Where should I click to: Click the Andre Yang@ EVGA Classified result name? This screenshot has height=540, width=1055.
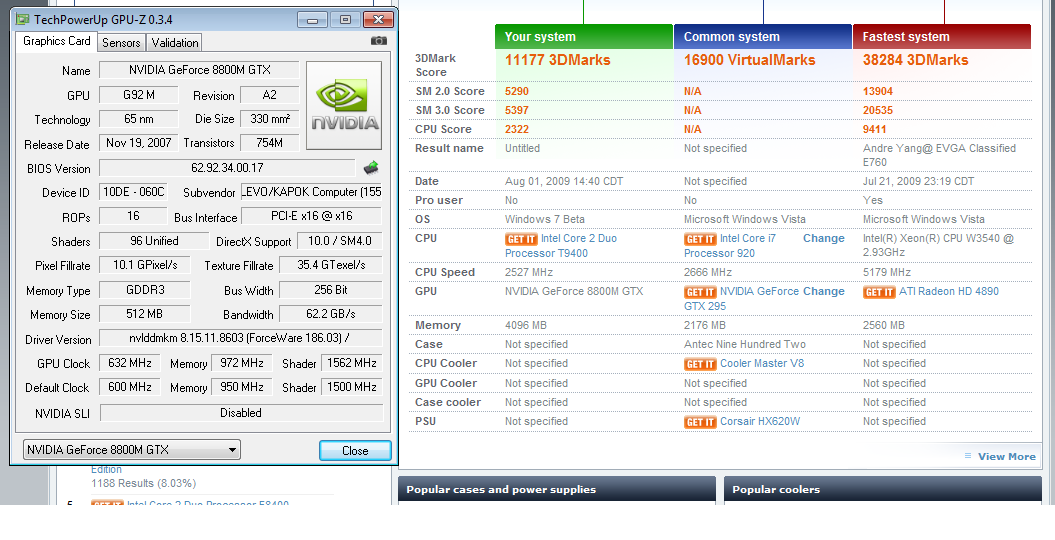click(x=939, y=155)
